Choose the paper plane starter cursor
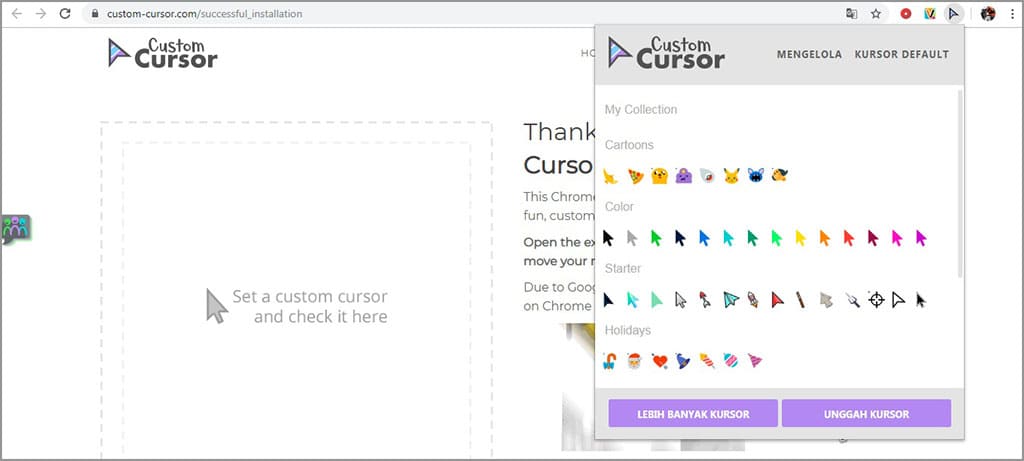The width and height of the screenshot is (1024, 461). [731, 299]
